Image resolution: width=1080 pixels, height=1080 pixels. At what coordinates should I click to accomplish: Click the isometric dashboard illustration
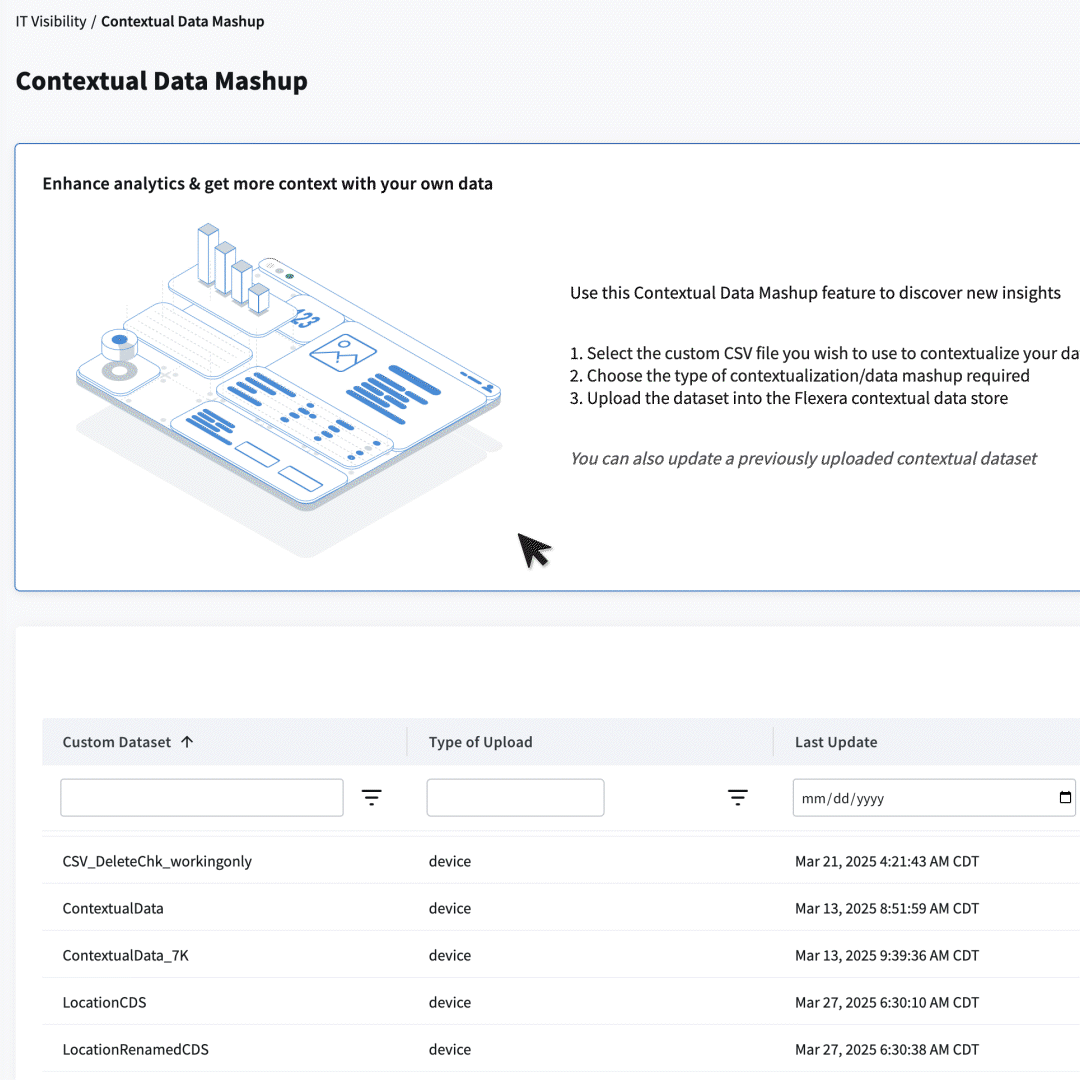click(x=288, y=380)
